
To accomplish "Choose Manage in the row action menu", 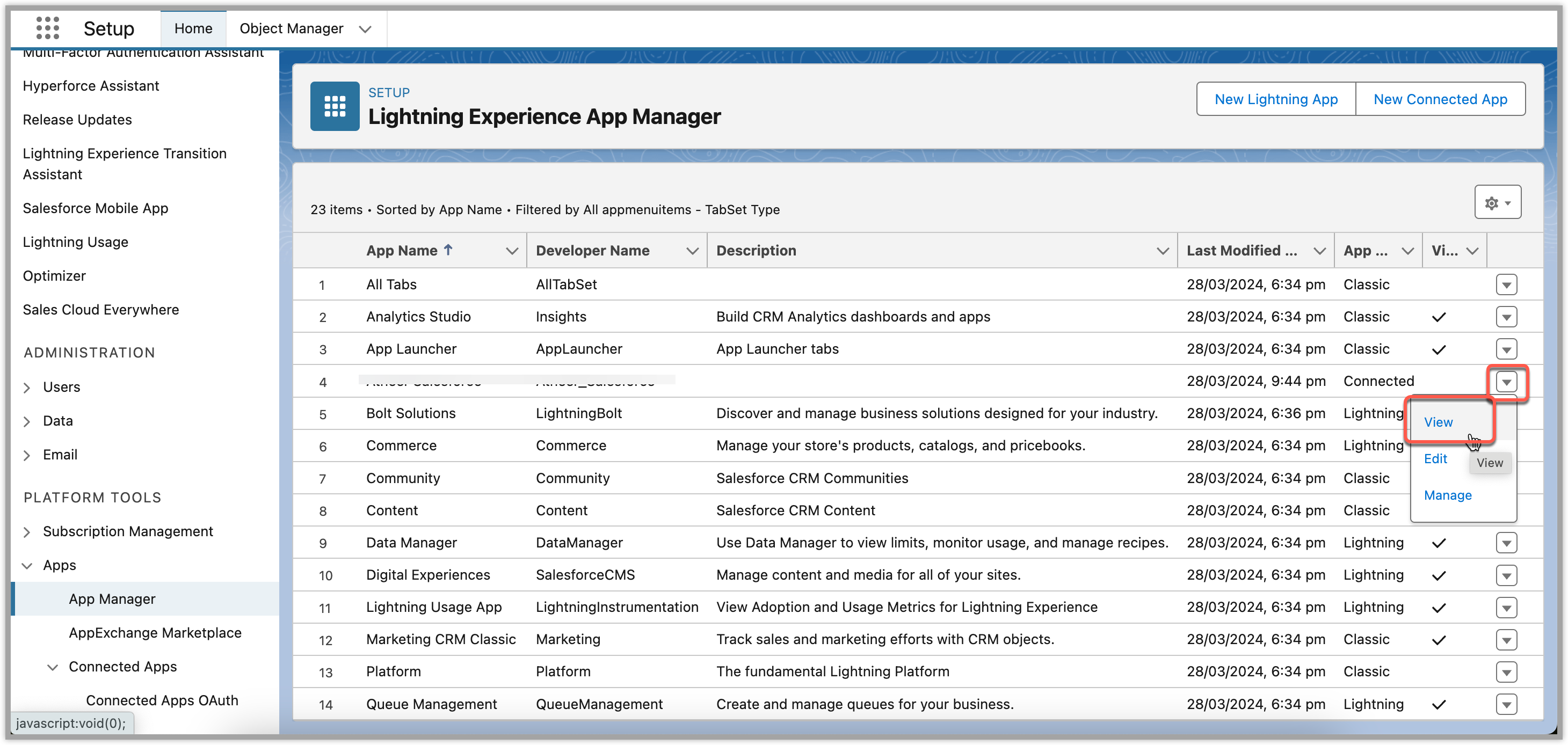I will coord(1448,495).
